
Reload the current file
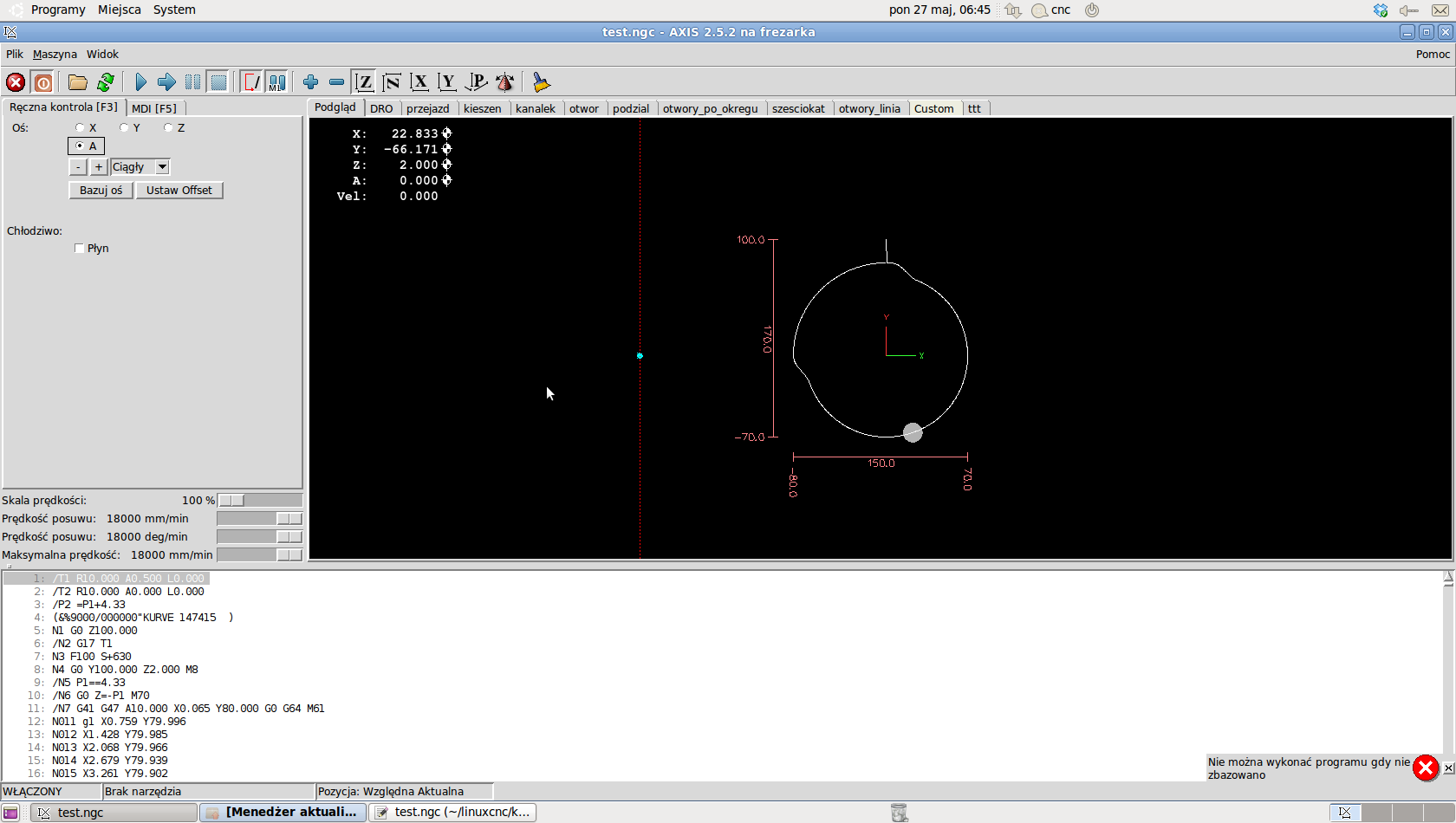point(106,82)
